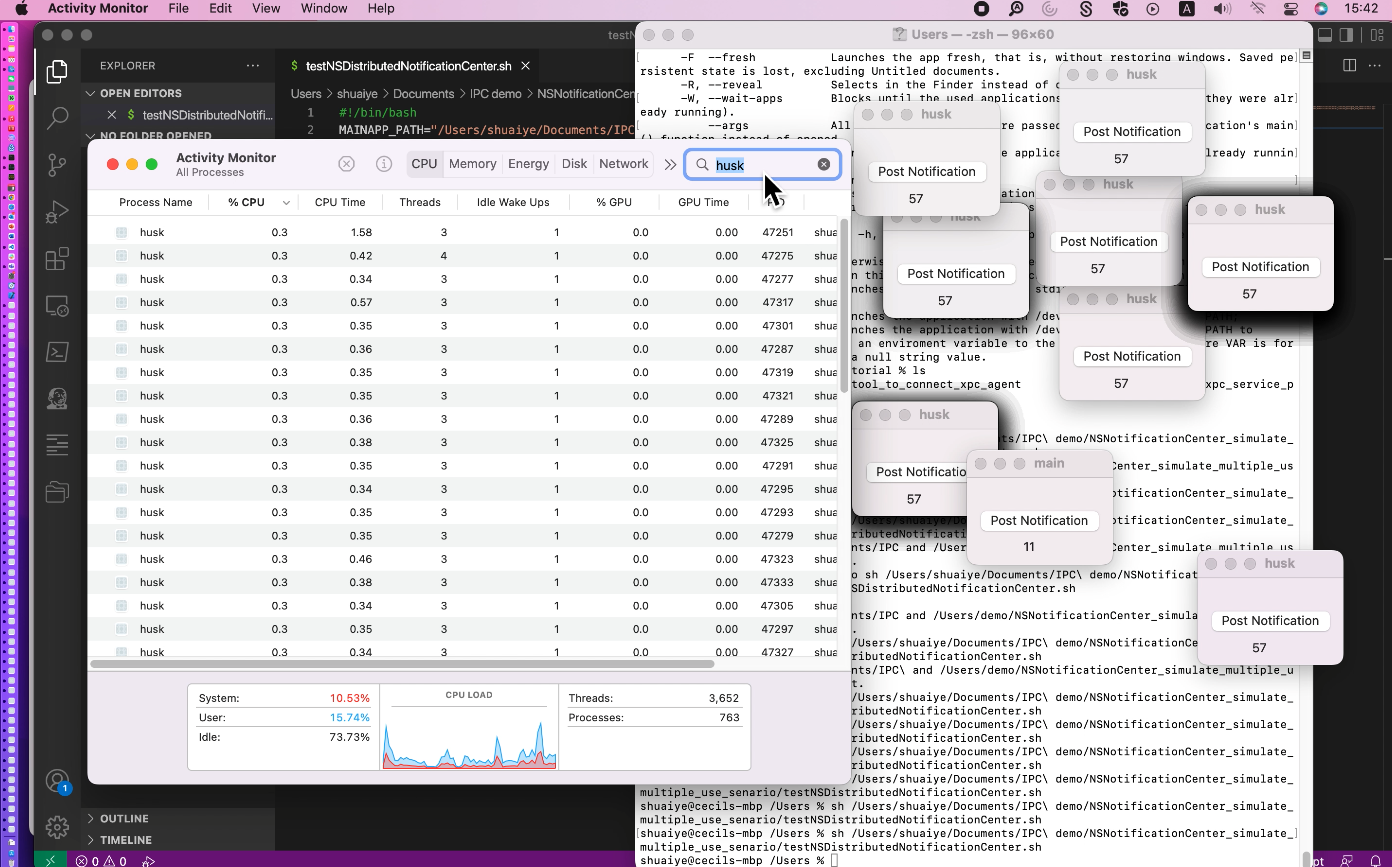This screenshot has width=1392, height=867.
Task: Open Explorer more actions ellipsis
Action: (253, 66)
